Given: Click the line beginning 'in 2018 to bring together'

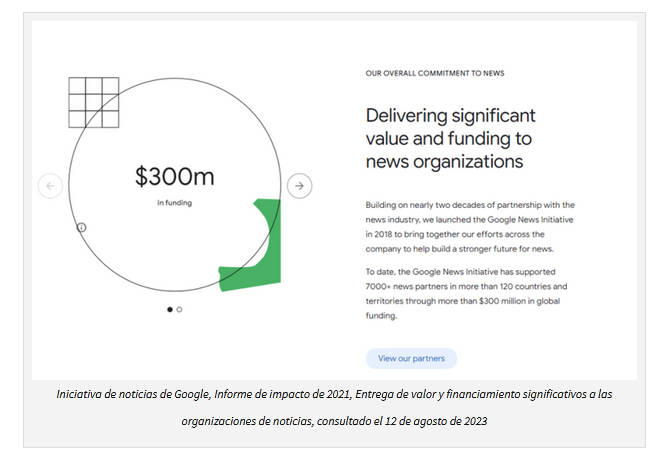Looking at the screenshot, I should pyautogui.click(x=467, y=233).
